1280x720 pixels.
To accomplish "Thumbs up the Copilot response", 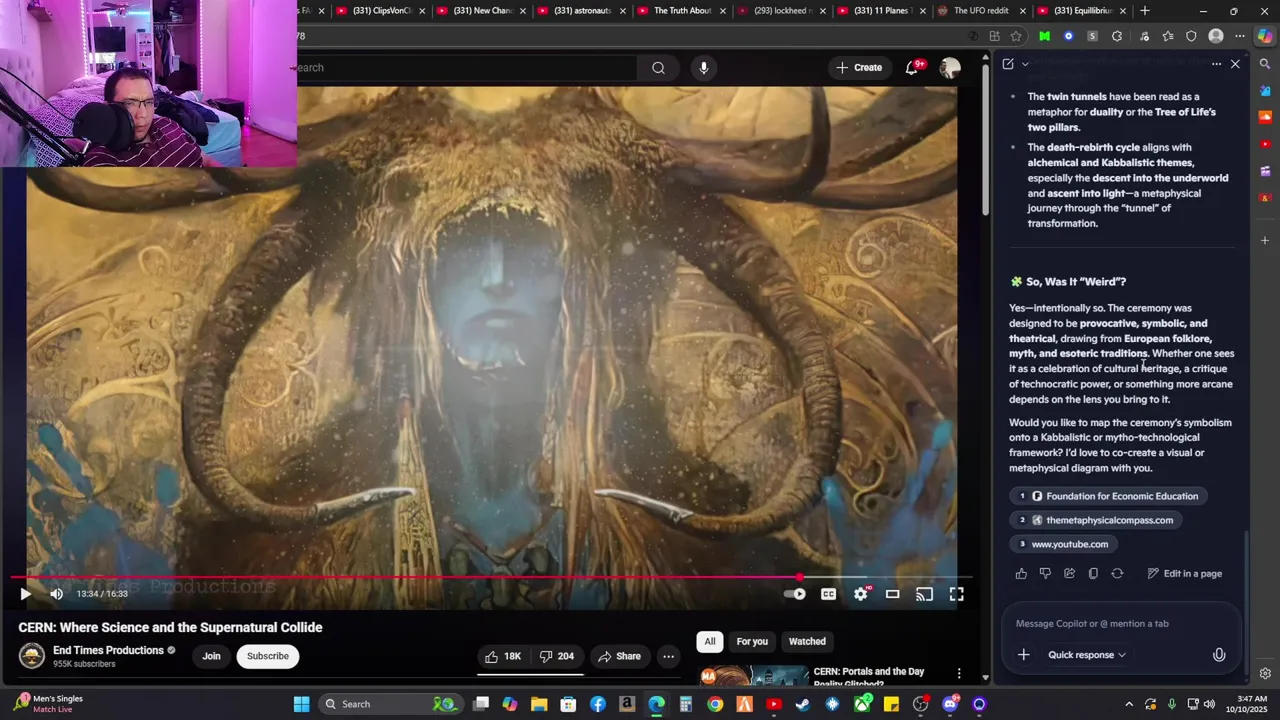I will pyautogui.click(x=1021, y=574).
